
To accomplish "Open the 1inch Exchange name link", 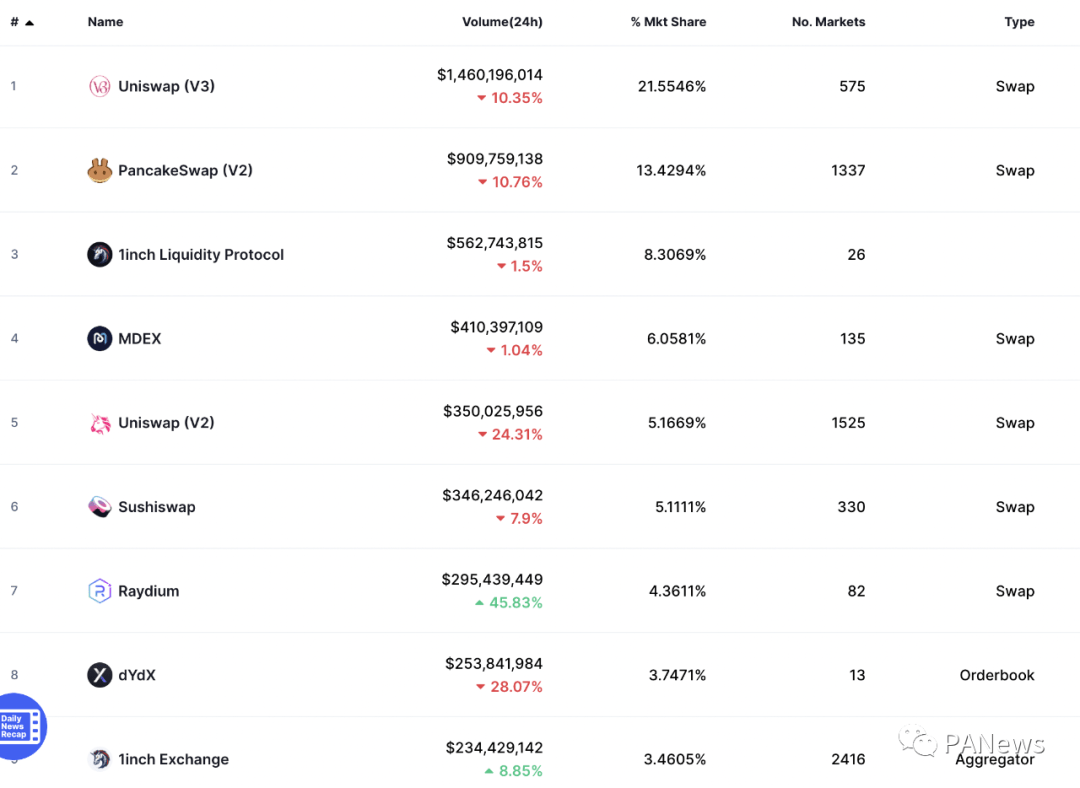I will pos(173,759).
